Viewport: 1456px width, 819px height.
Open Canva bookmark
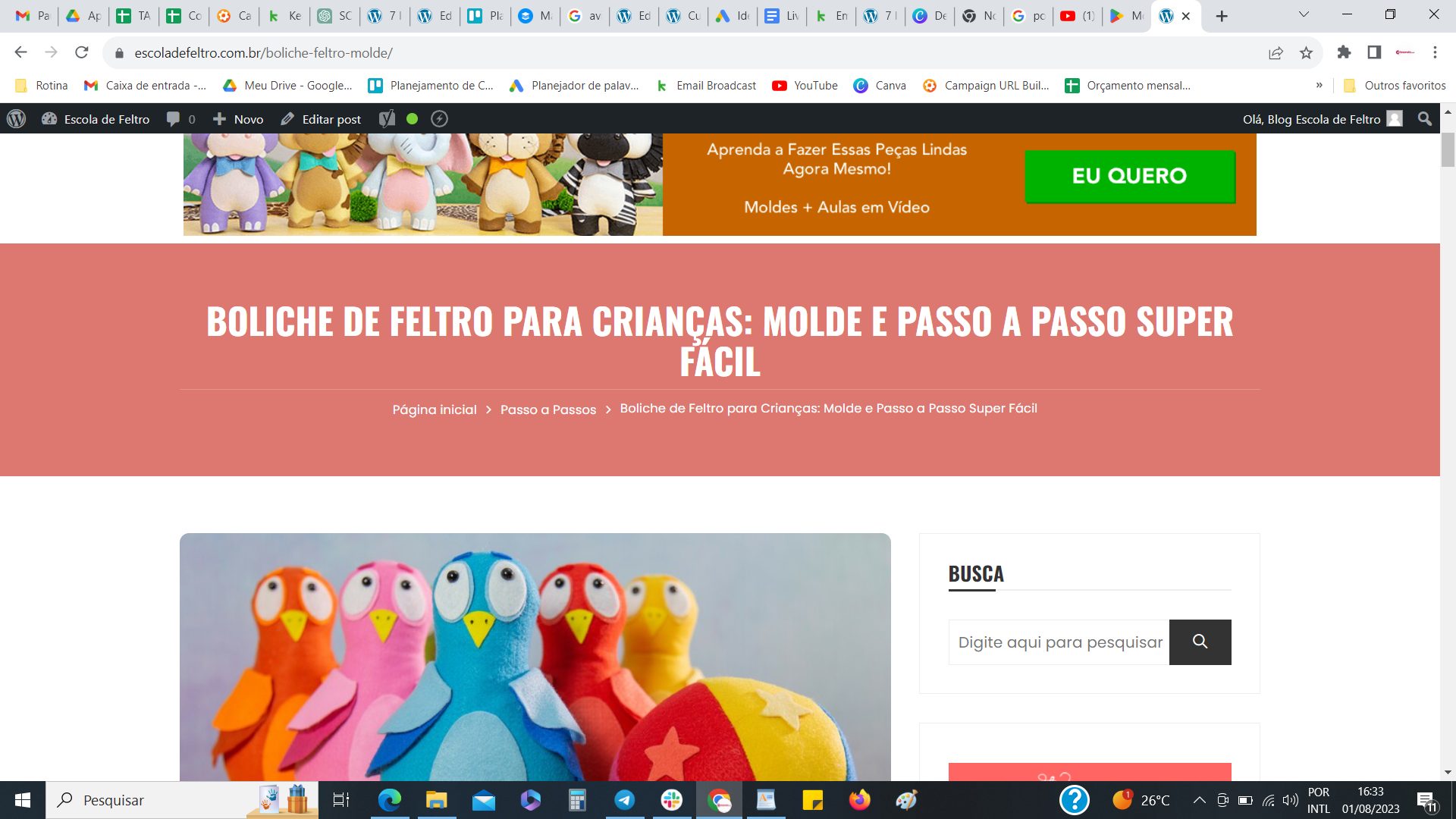880,86
